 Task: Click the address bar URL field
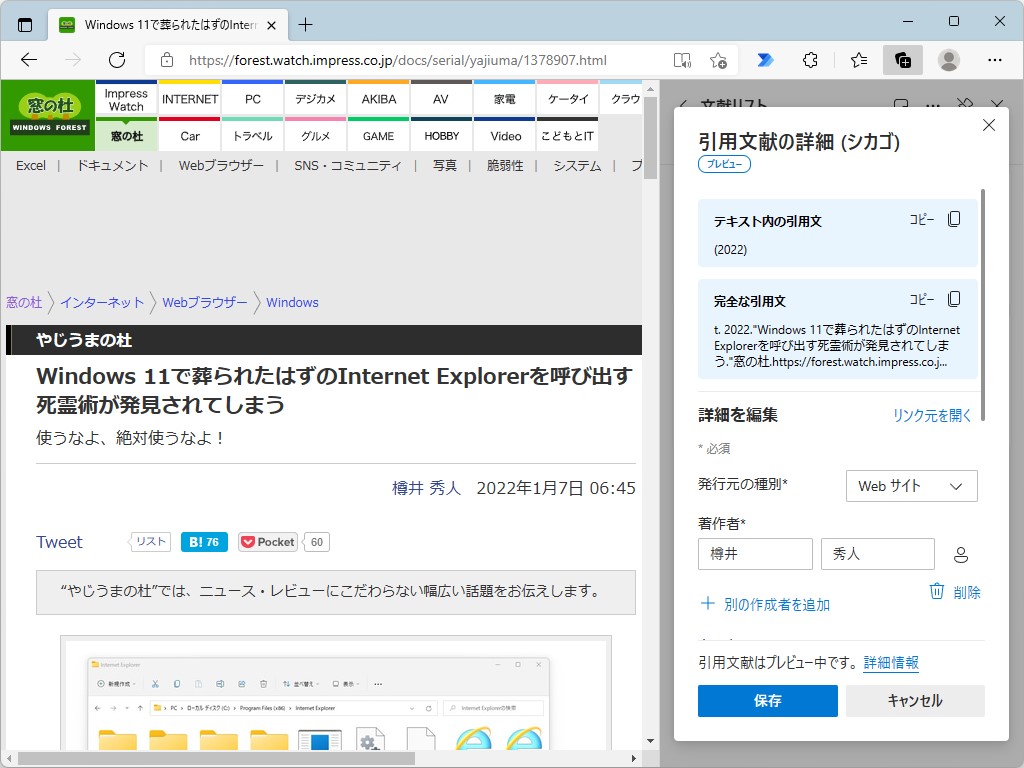click(400, 60)
